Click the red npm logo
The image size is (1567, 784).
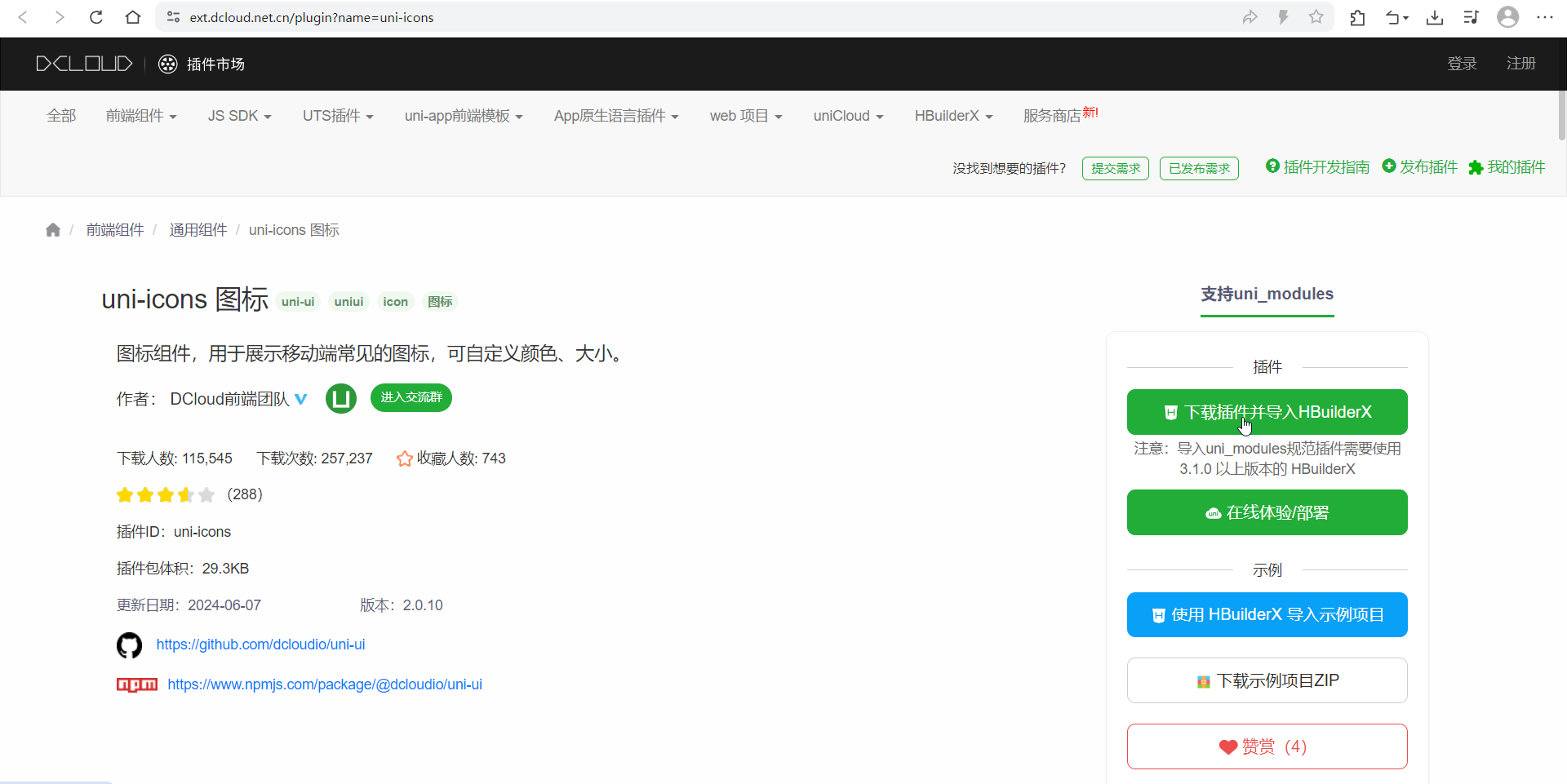click(x=137, y=684)
